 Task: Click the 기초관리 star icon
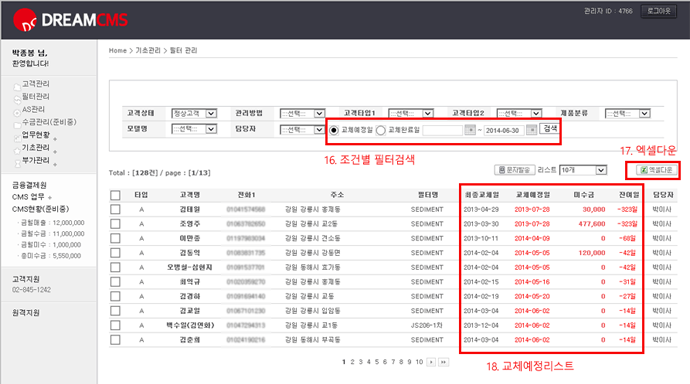pyautogui.click(x=17, y=151)
